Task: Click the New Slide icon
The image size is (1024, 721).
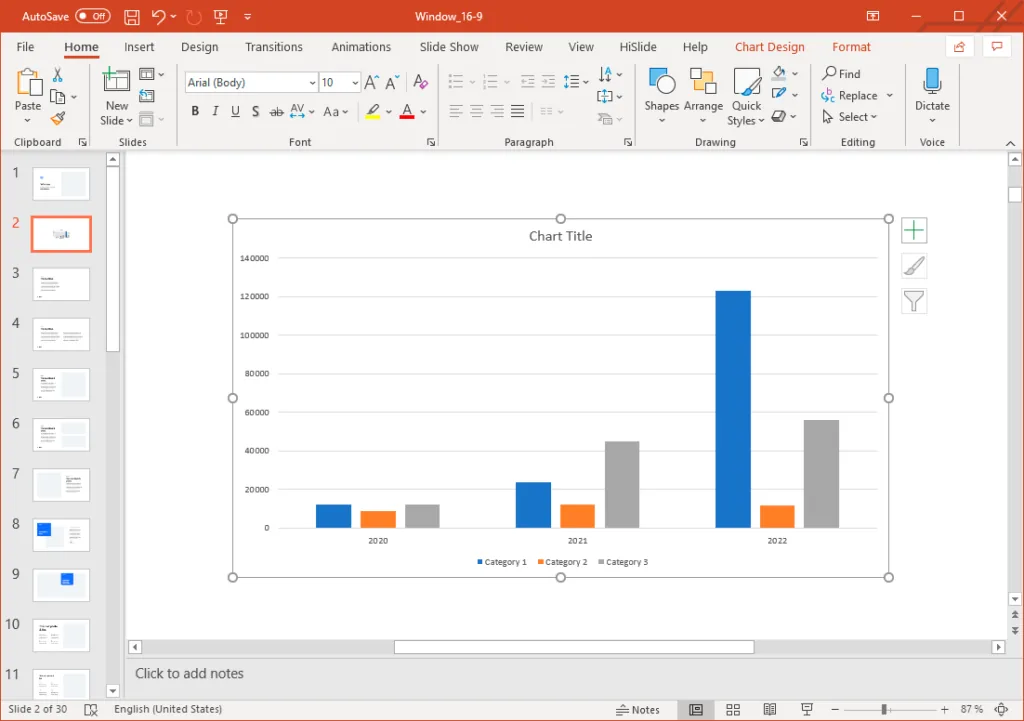Action: 116,80
